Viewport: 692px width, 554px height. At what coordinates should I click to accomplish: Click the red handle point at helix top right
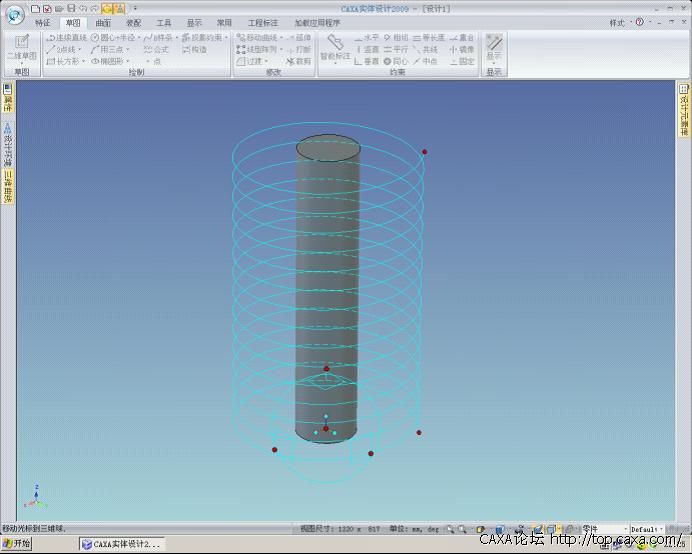[425, 152]
